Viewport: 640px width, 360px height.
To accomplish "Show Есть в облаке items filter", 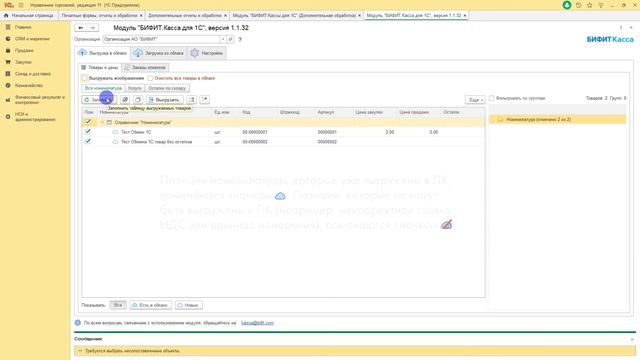I will tap(151, 305).
